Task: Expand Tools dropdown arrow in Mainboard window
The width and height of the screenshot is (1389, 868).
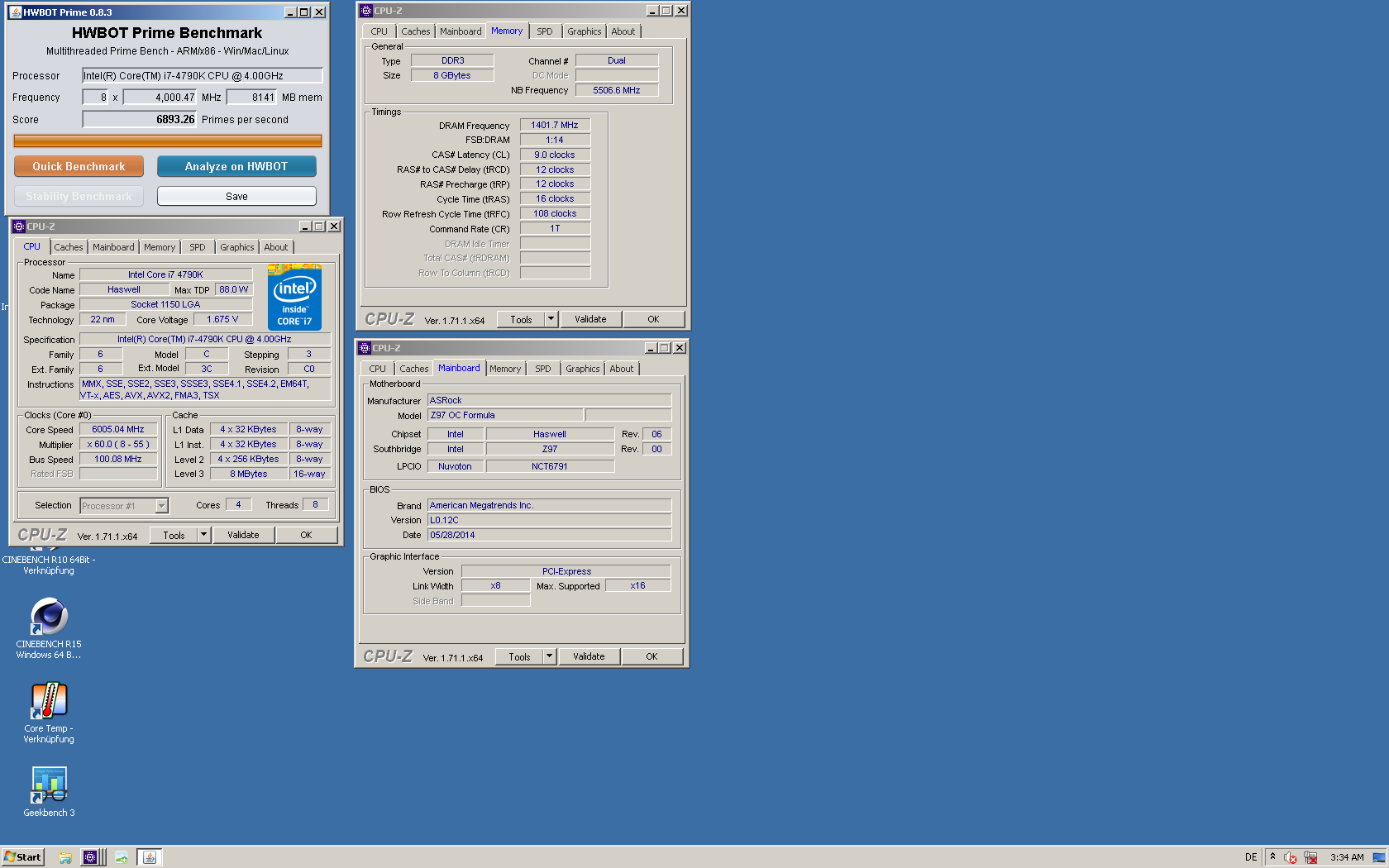Action: coord(549,656)
